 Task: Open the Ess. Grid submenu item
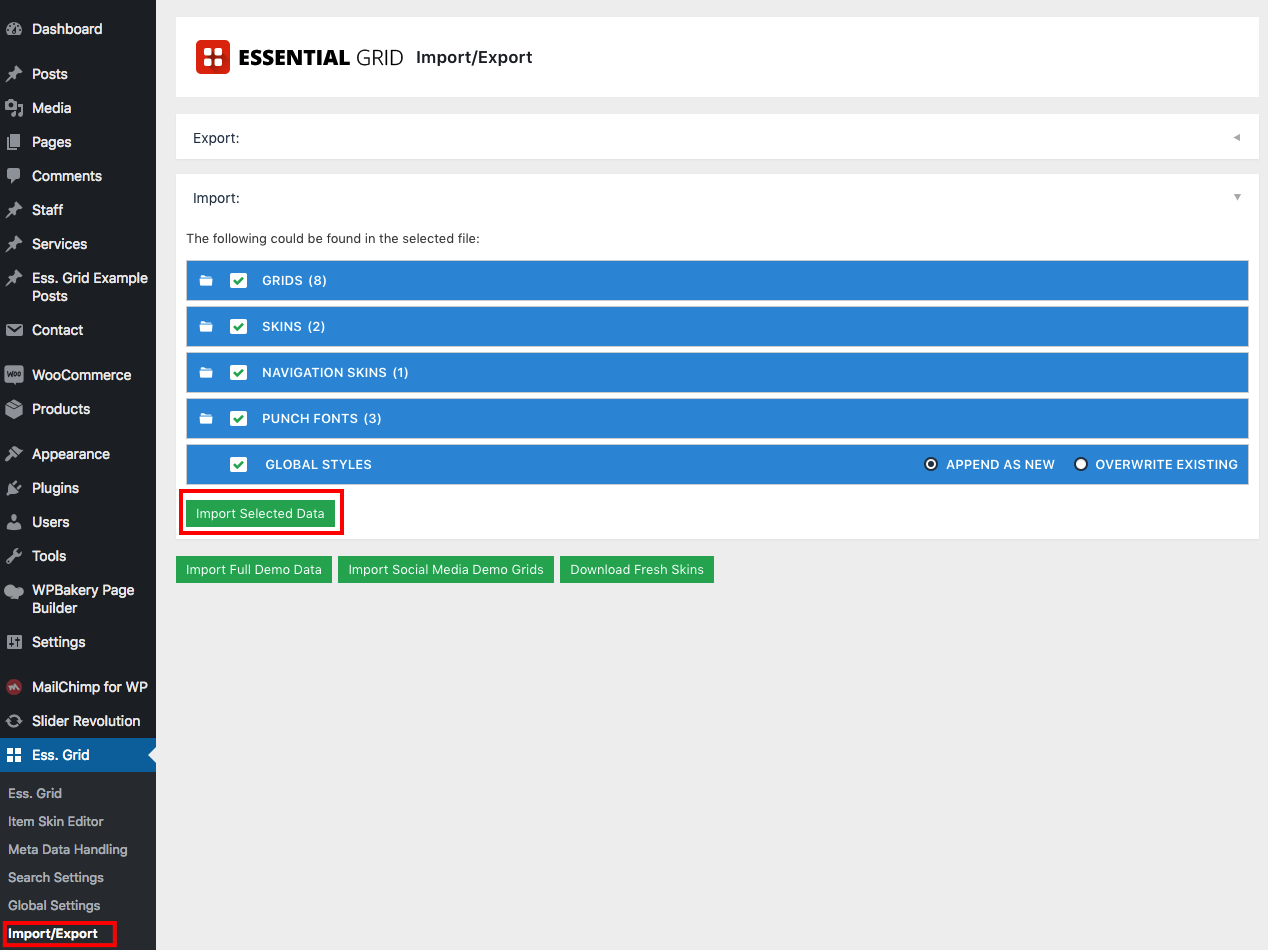35,793
